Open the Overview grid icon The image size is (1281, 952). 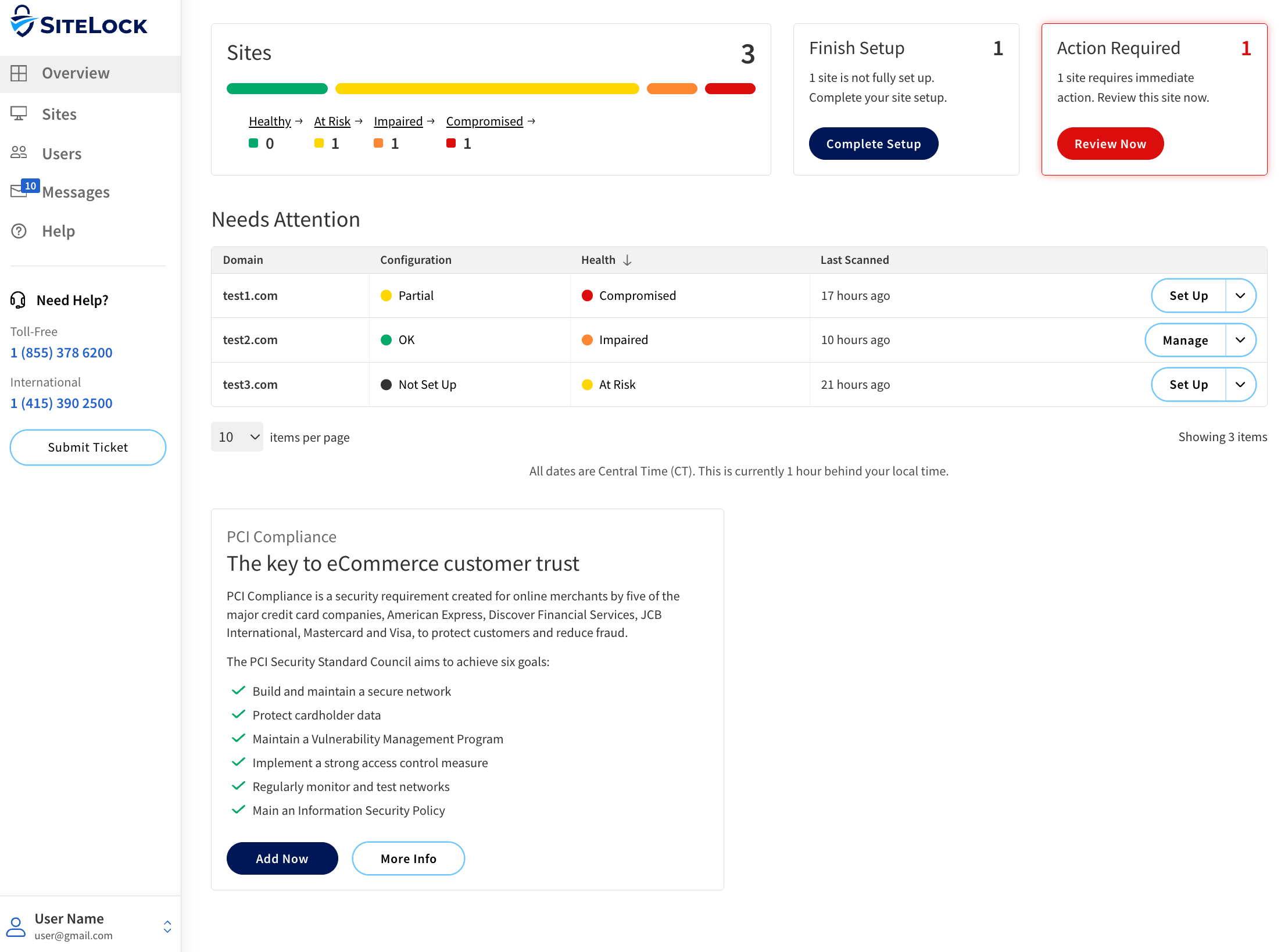[x=19, y=73]
